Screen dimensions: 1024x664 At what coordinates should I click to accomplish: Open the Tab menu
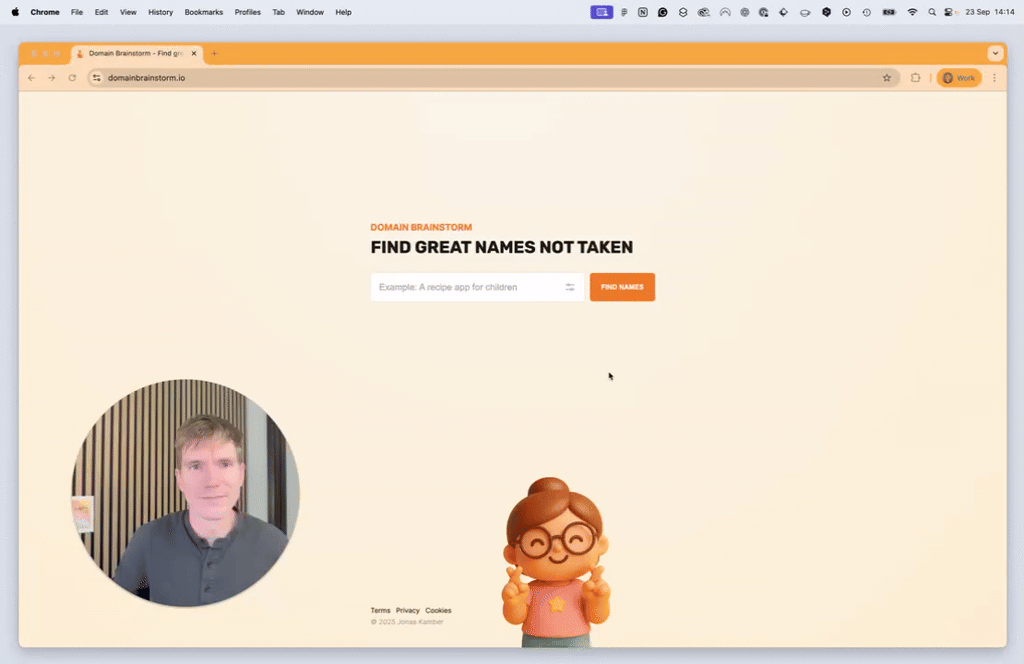[x=279, y=12]
